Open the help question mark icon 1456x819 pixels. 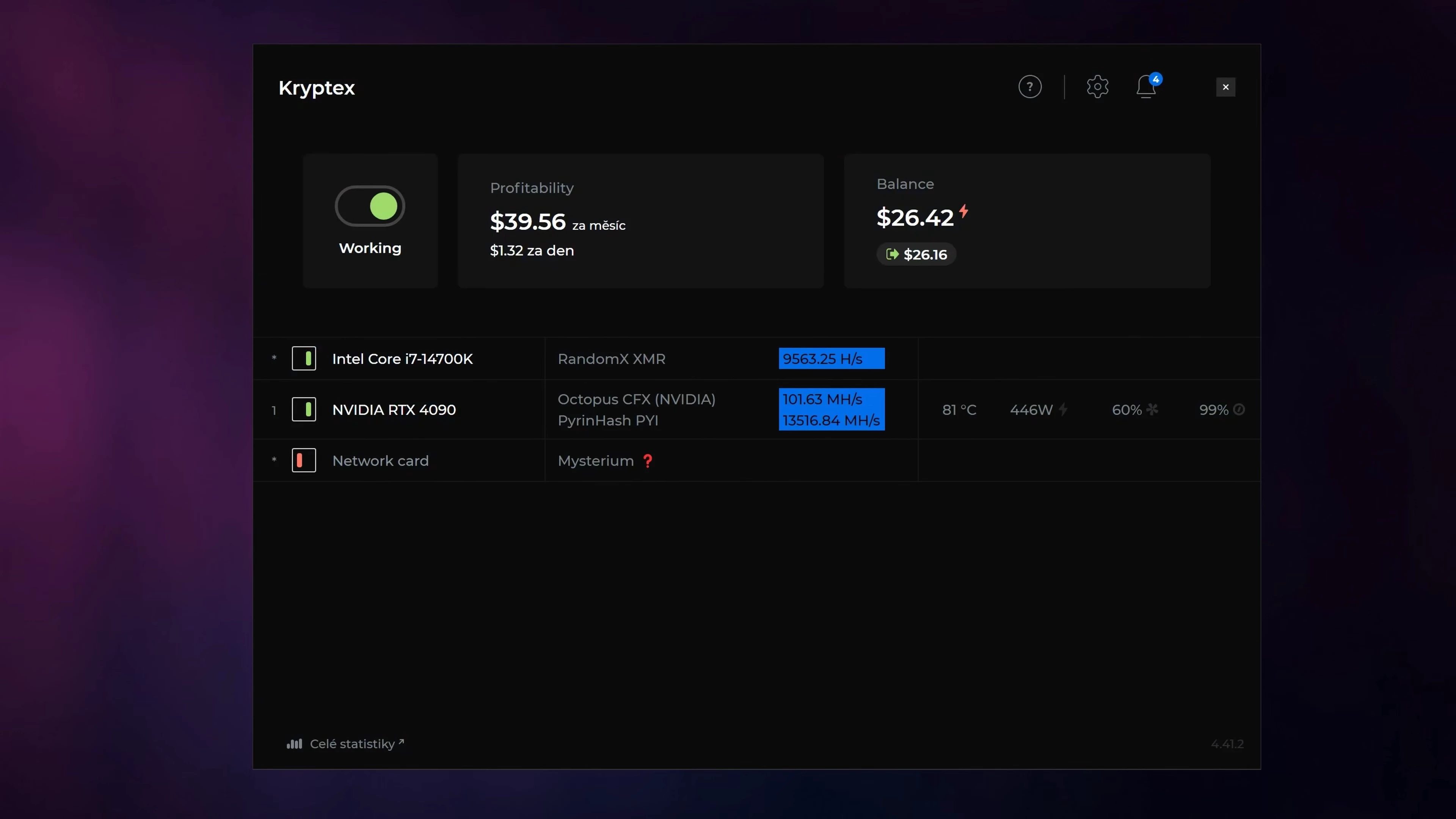pos(1030,86)
